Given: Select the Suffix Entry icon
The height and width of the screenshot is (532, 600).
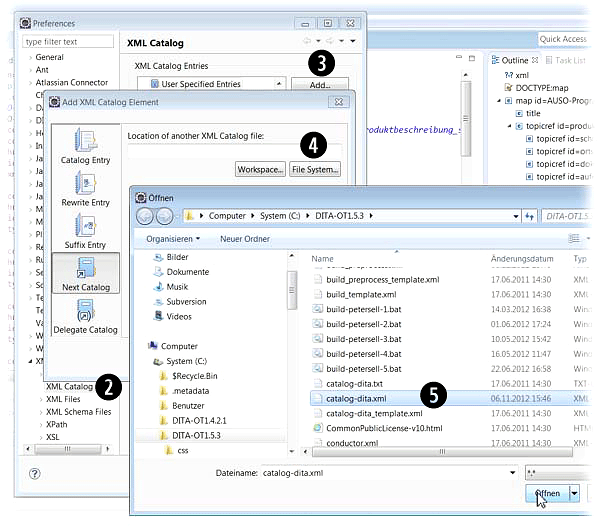Looking at the screenshot, I should click(86, 225).
